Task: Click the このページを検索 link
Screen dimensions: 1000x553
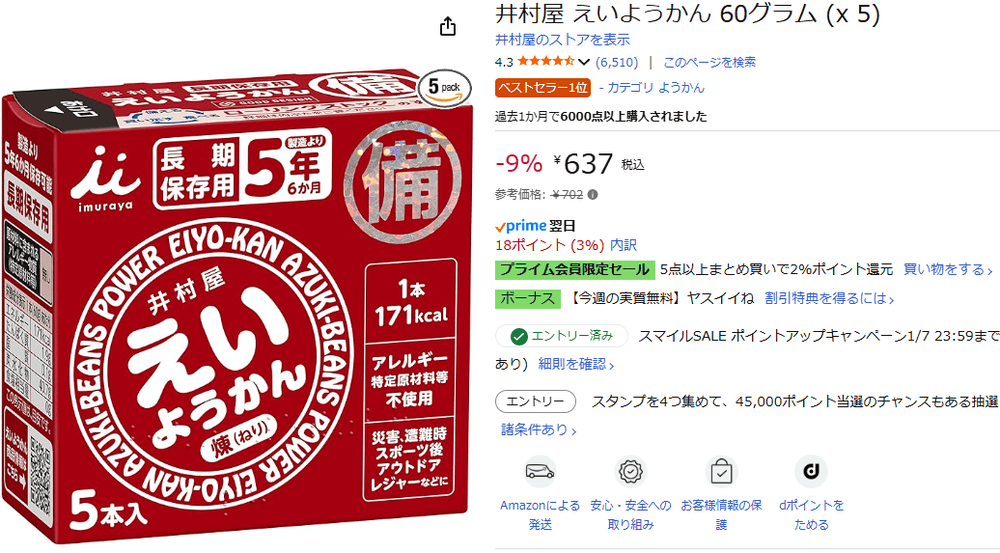Action: click(710, 63)
